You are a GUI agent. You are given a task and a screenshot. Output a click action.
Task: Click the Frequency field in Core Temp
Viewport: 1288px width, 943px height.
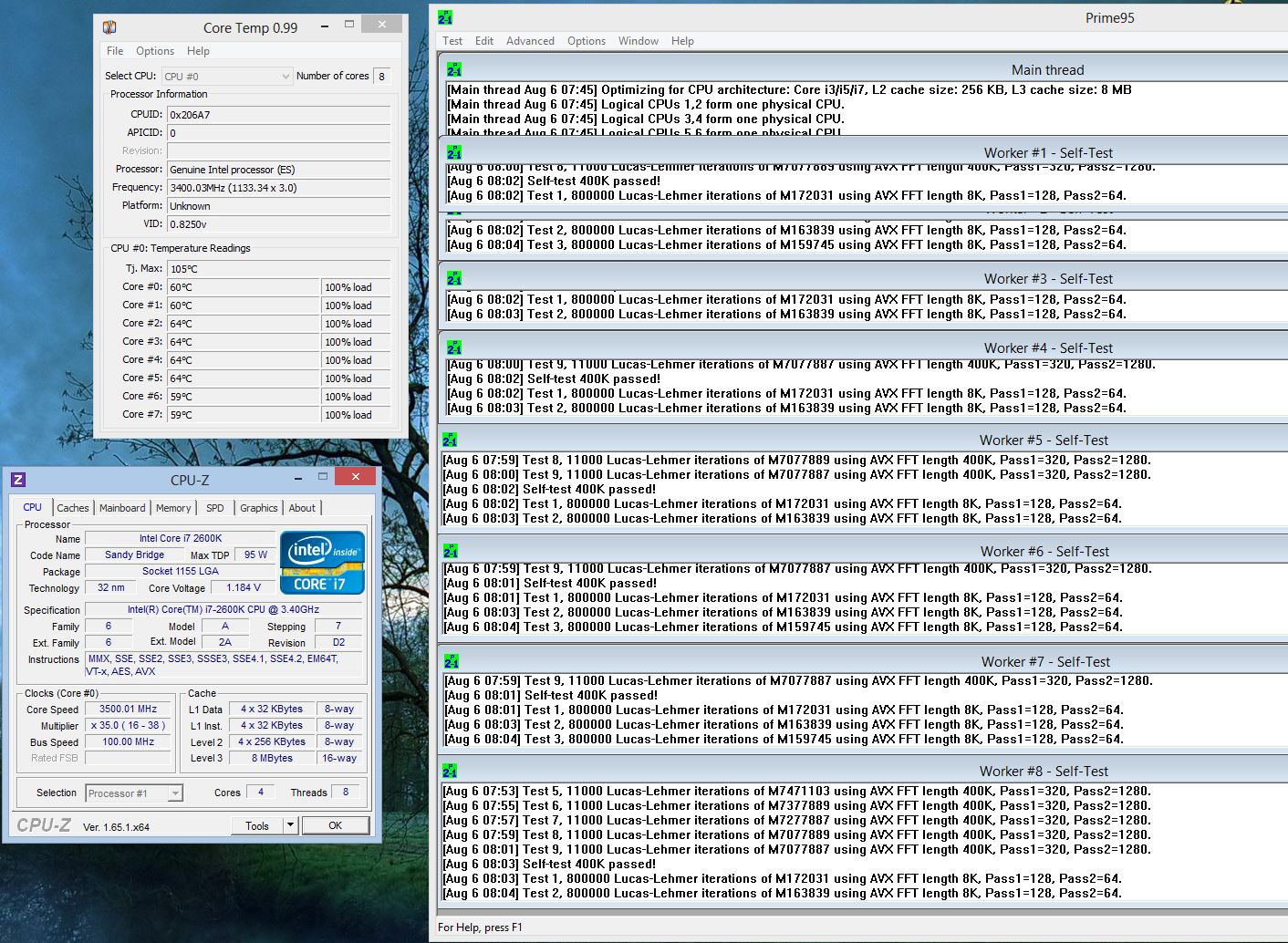(x=278, y=188)
